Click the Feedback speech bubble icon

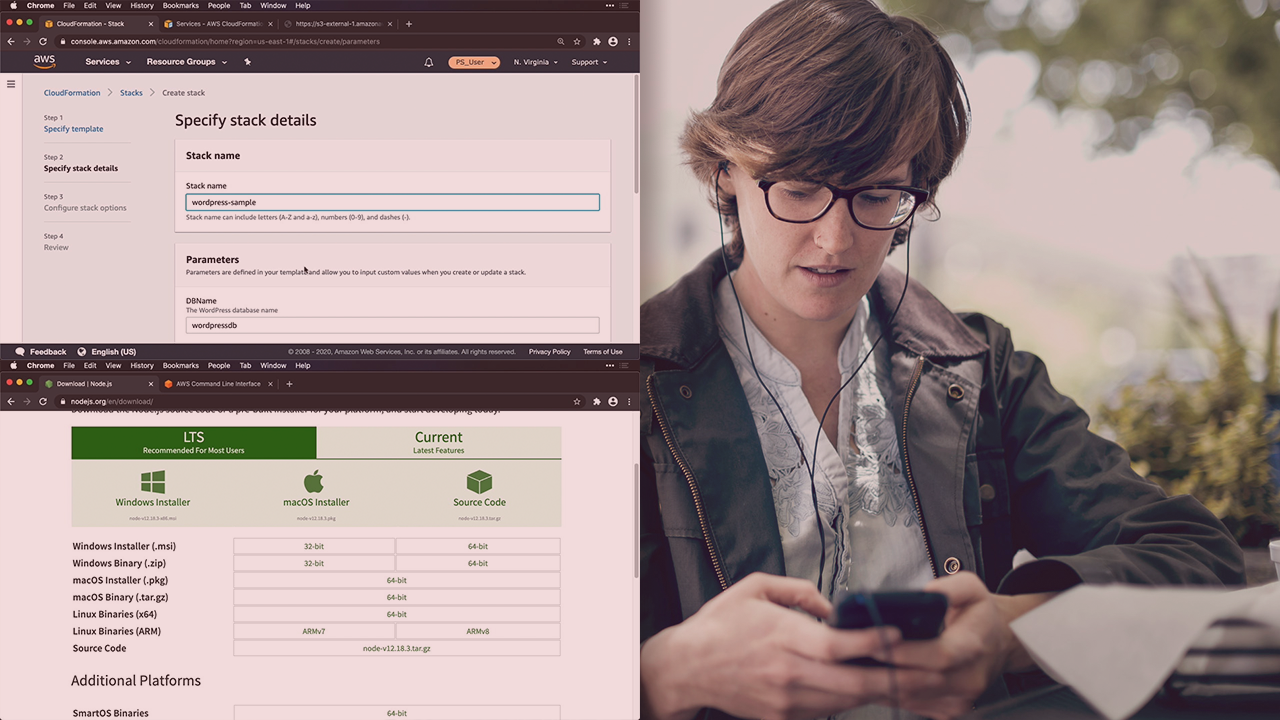(20, 352)
